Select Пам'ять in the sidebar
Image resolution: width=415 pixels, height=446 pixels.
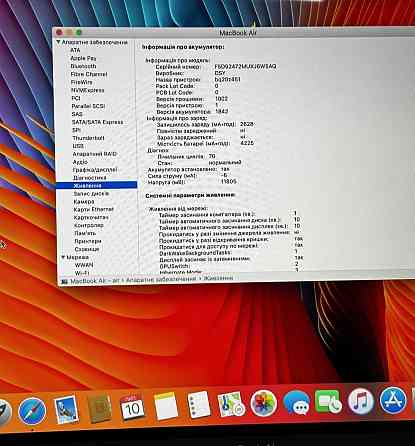tap(85, 233)
